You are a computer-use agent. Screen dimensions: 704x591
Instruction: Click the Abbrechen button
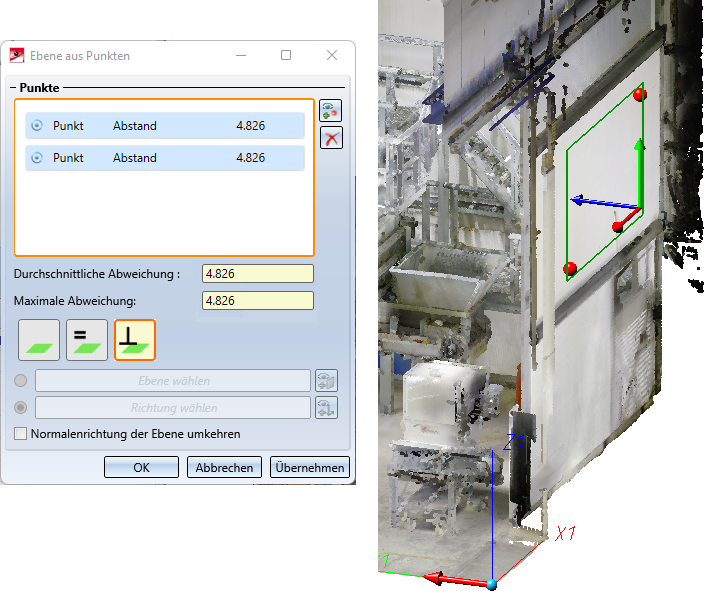click(224, 467)
